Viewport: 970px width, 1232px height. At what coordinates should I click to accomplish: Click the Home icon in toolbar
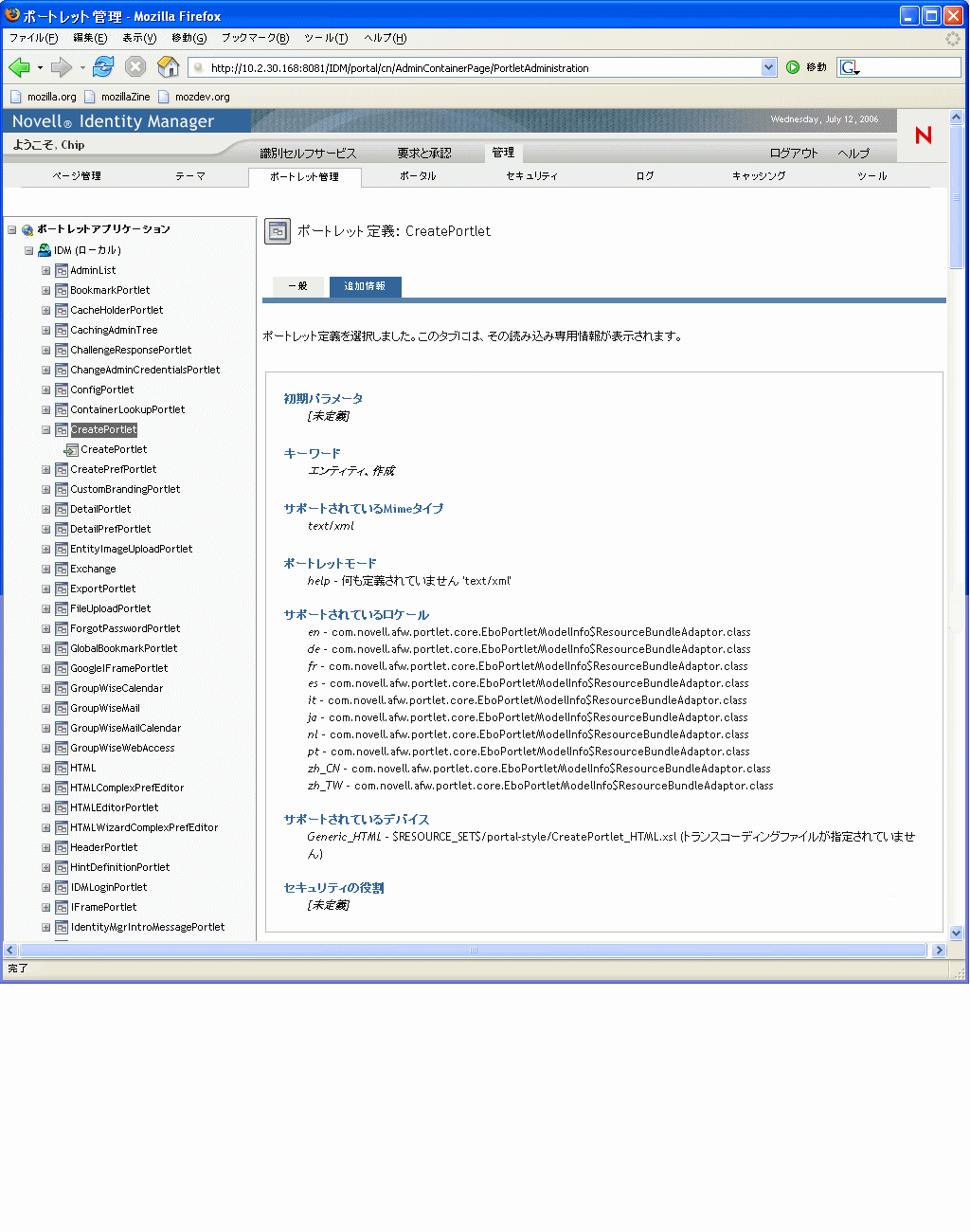[x=168, y=66]
